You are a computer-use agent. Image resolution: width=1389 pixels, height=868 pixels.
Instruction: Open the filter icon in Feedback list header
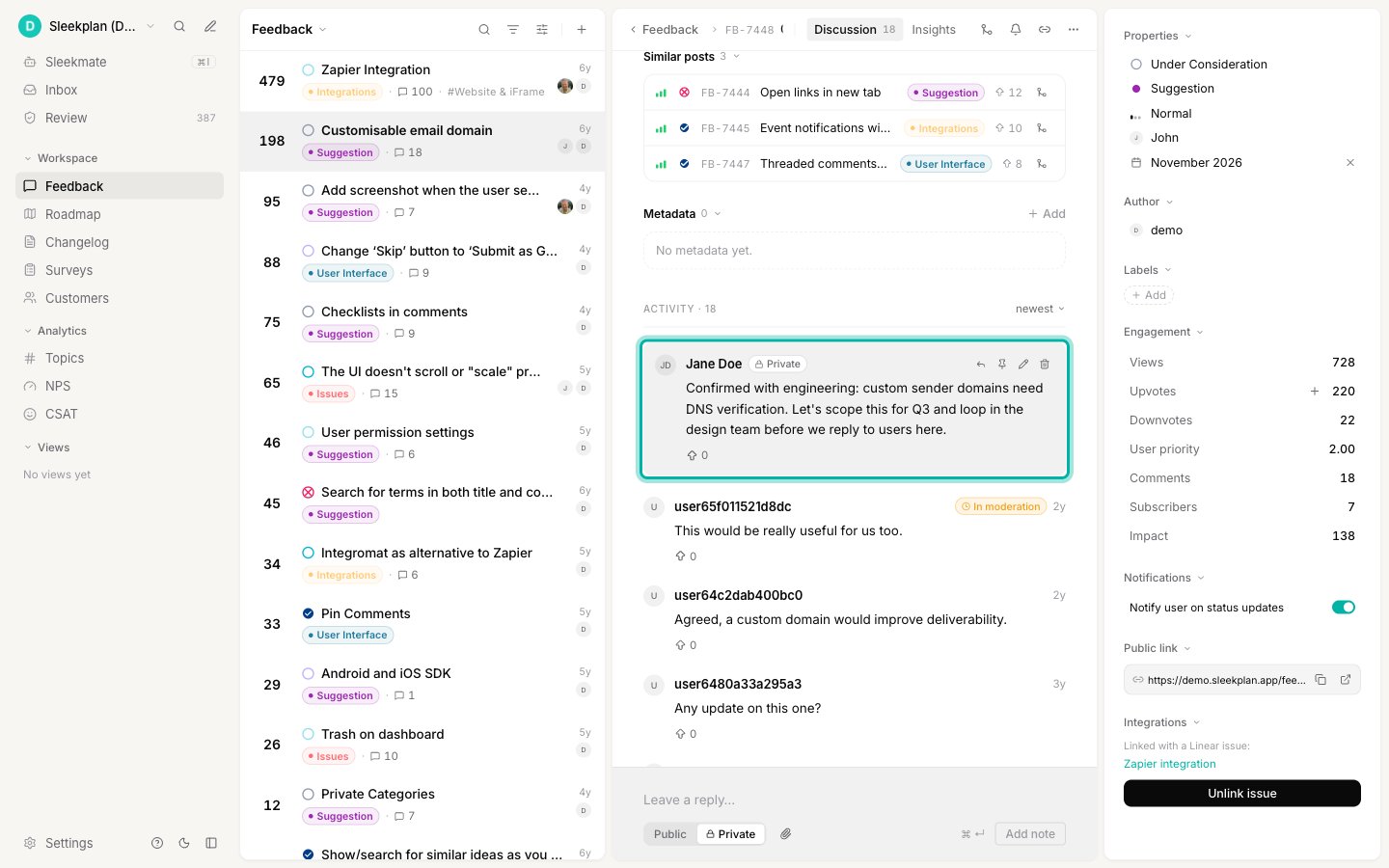click(513, 30)
